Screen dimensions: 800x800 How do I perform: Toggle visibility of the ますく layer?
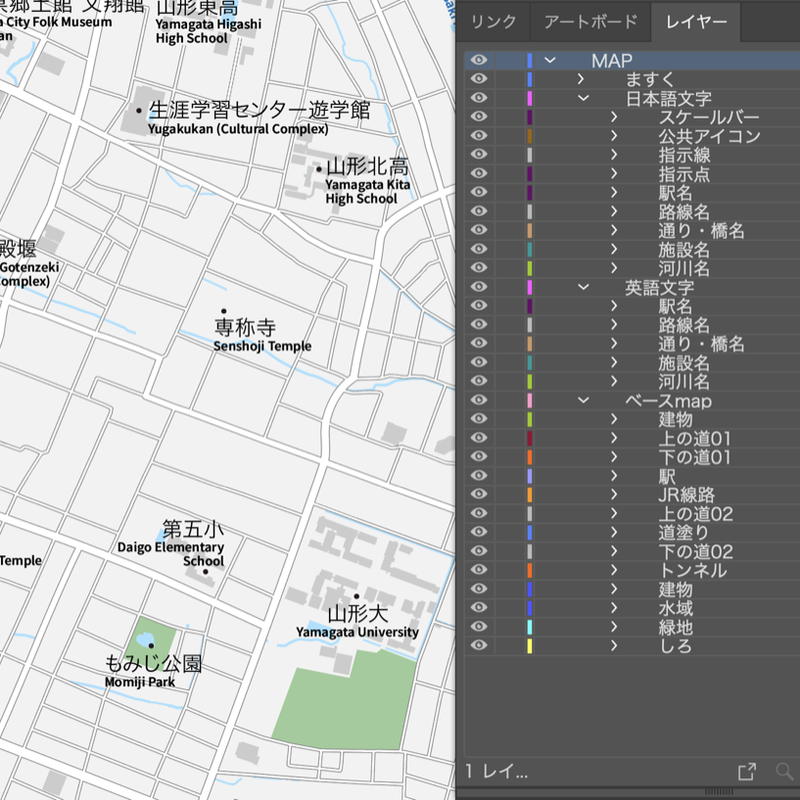[478, 78]
